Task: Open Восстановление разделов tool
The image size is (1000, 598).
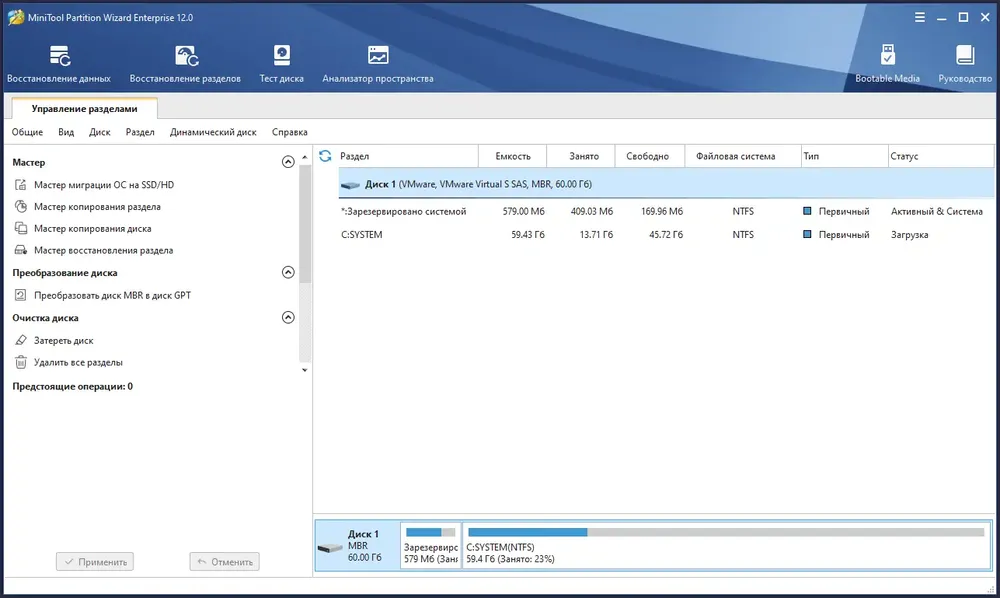Action: click(x=185, y=64)
